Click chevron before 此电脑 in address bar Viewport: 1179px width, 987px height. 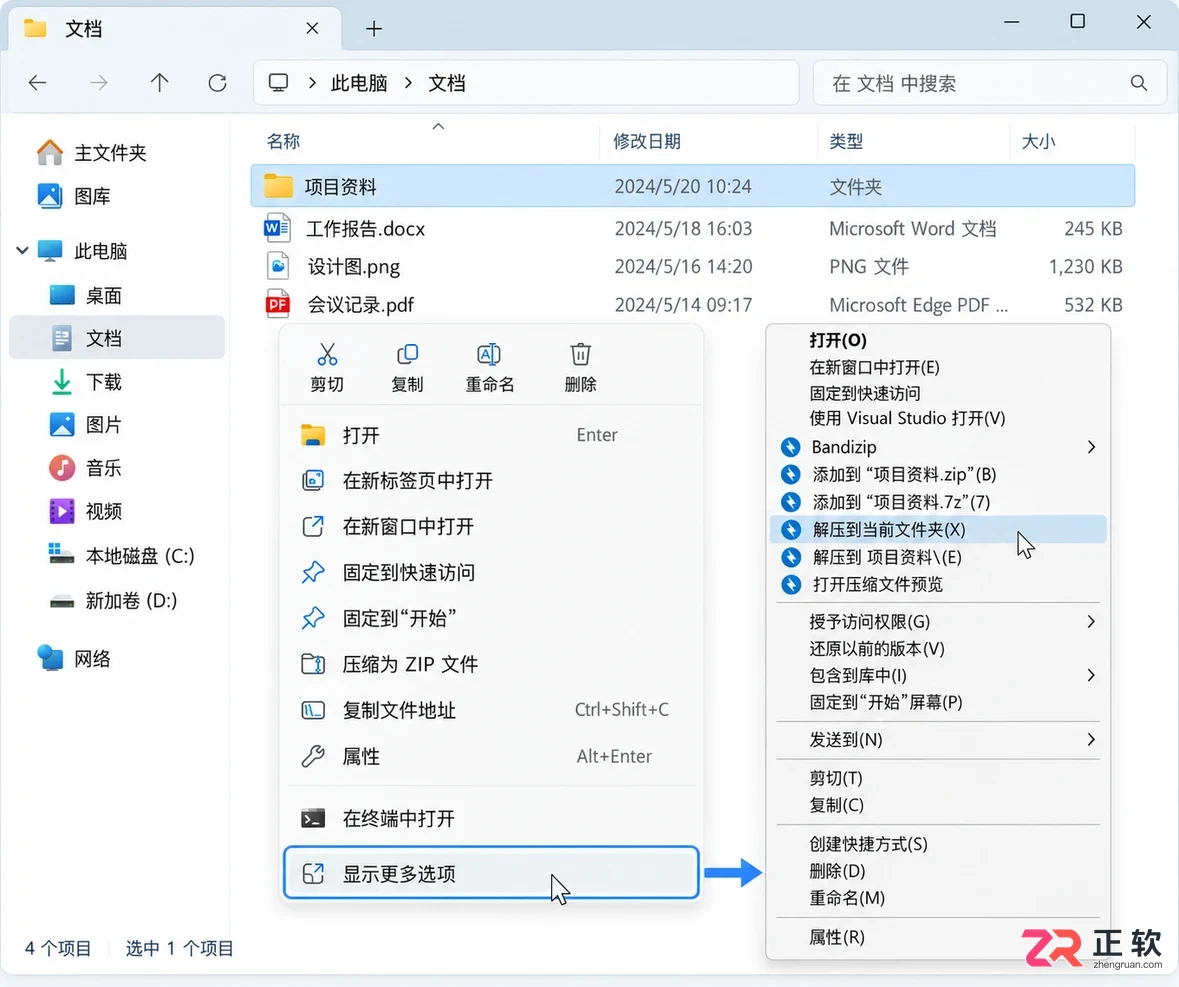click(311, 83)
